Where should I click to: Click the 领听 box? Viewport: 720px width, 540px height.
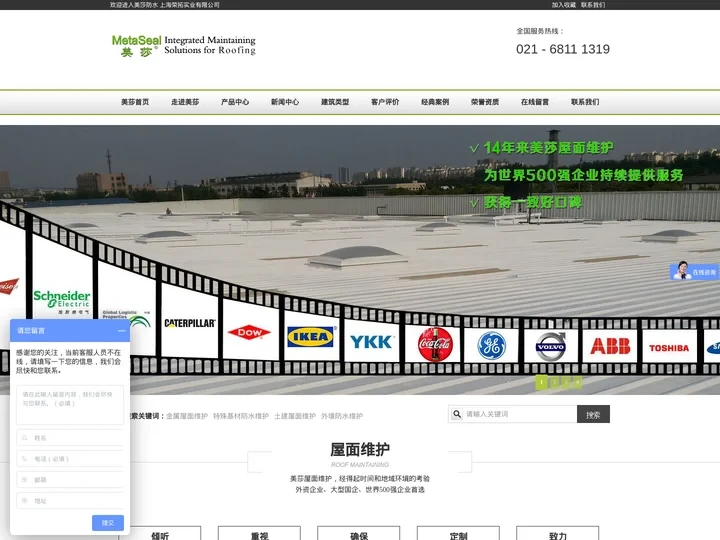pos(160,533)
